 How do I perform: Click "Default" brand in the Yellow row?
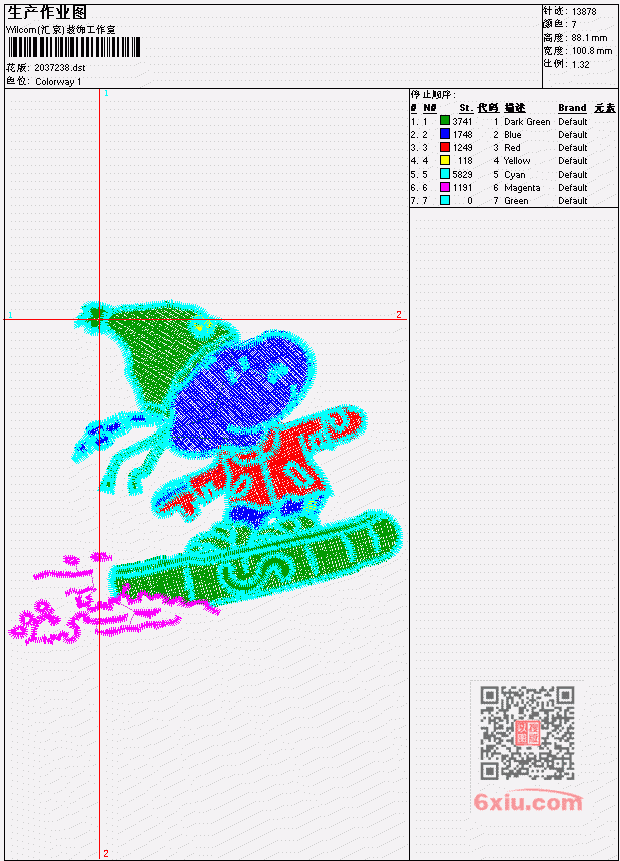tap(573, 161)
